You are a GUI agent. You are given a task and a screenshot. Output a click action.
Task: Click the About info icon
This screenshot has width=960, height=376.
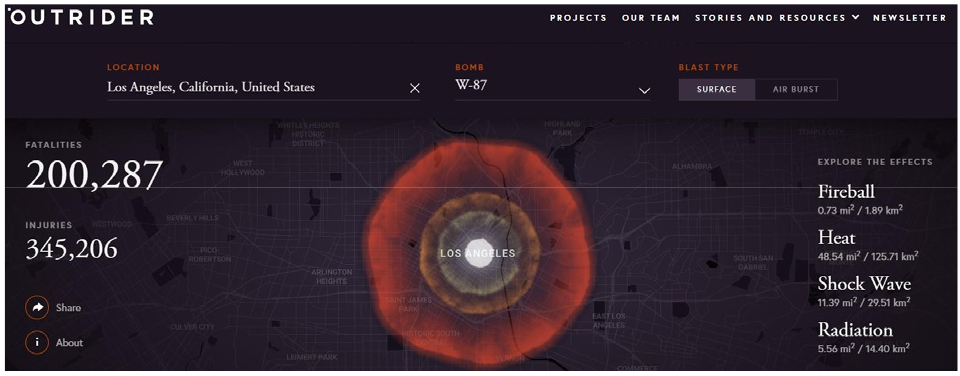pos(37,342)
